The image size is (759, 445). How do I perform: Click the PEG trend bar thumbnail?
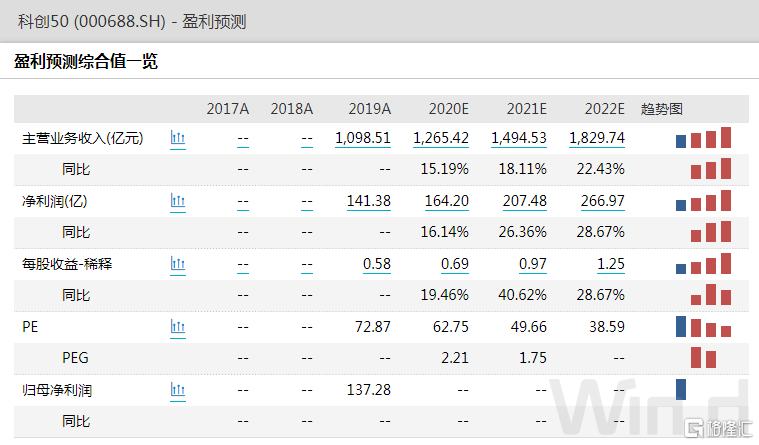[703, 357]
